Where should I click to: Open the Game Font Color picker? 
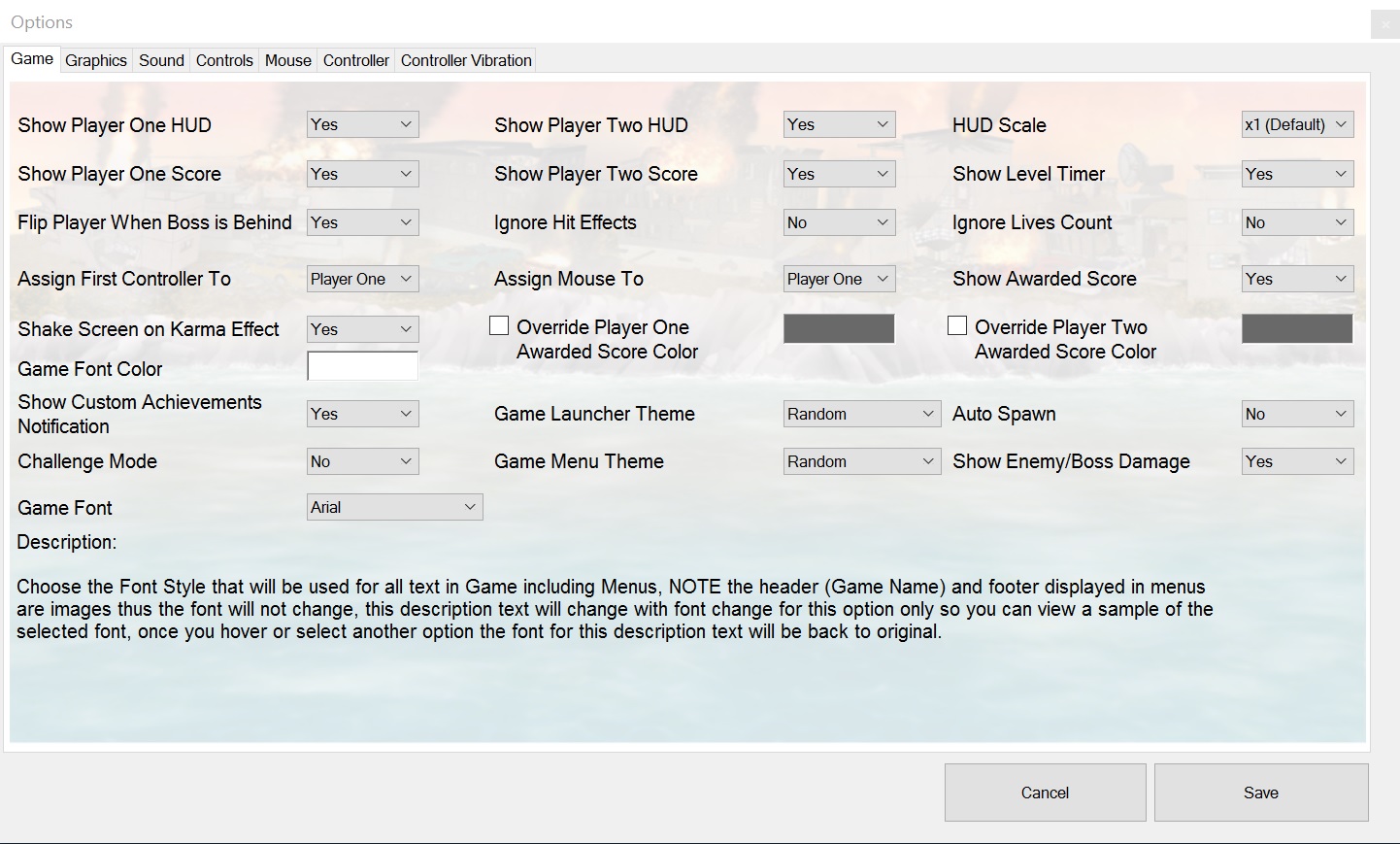click(362, 365)
